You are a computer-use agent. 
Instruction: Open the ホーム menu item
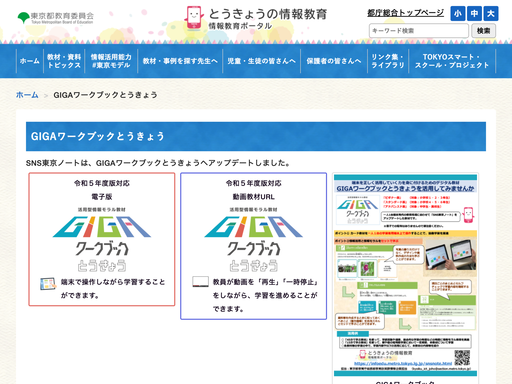pos(30,61)
